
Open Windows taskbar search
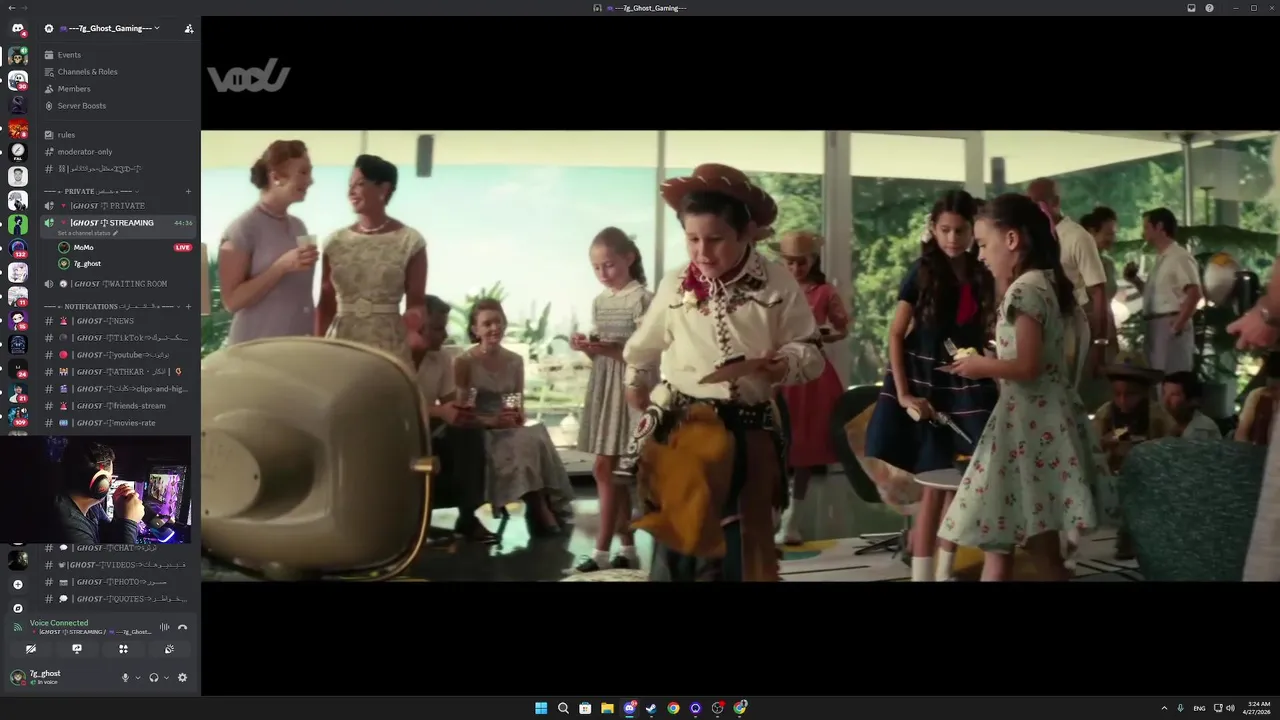tap(563, 708)
